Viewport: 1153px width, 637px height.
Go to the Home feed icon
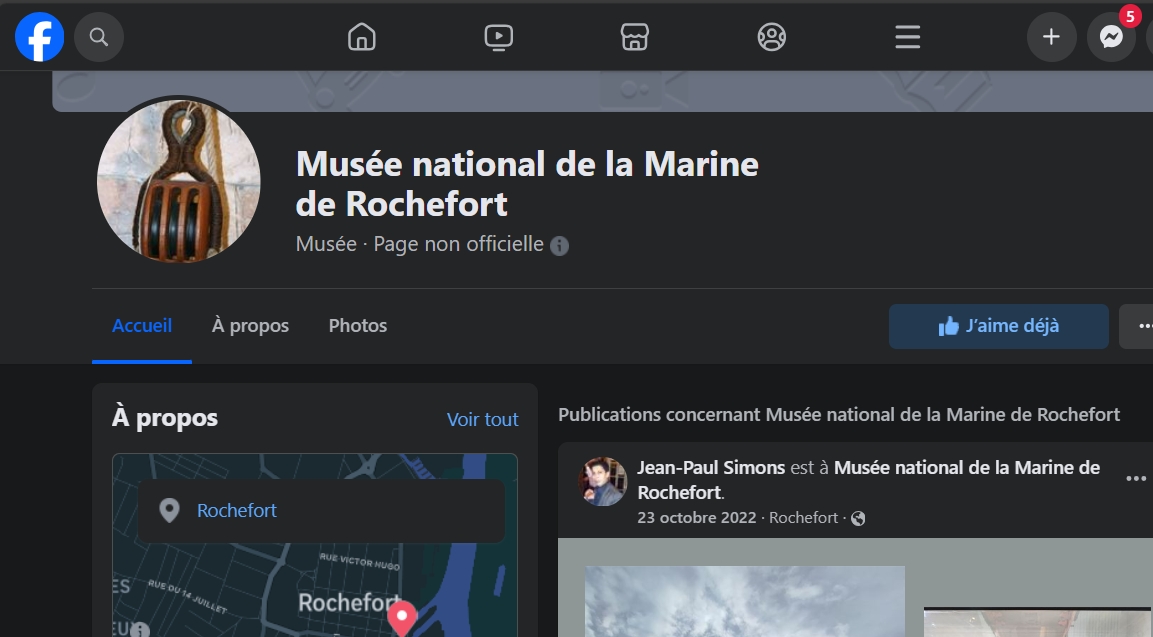pos(362,37)
